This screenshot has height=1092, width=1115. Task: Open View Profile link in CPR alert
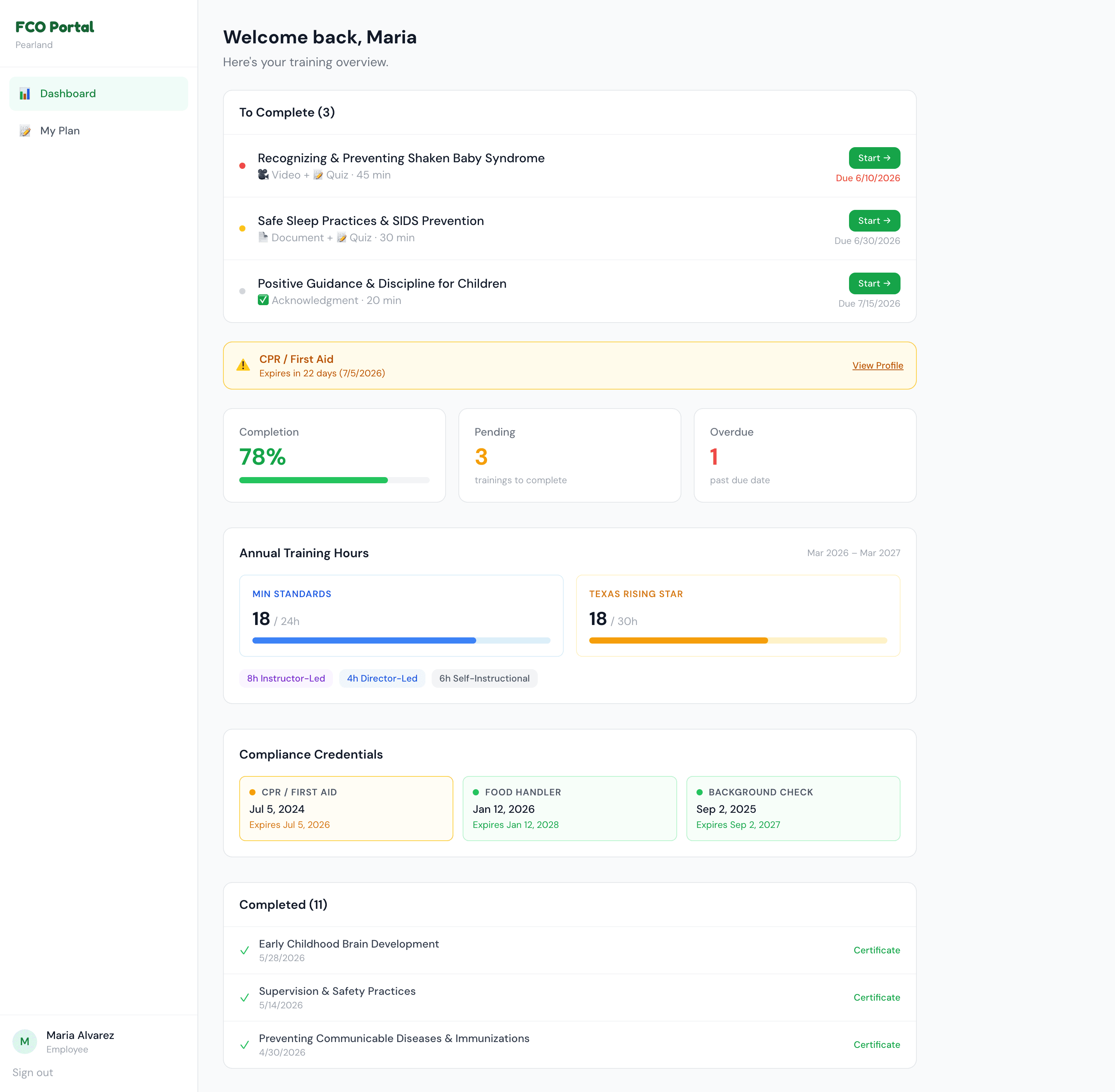[878, 365]
